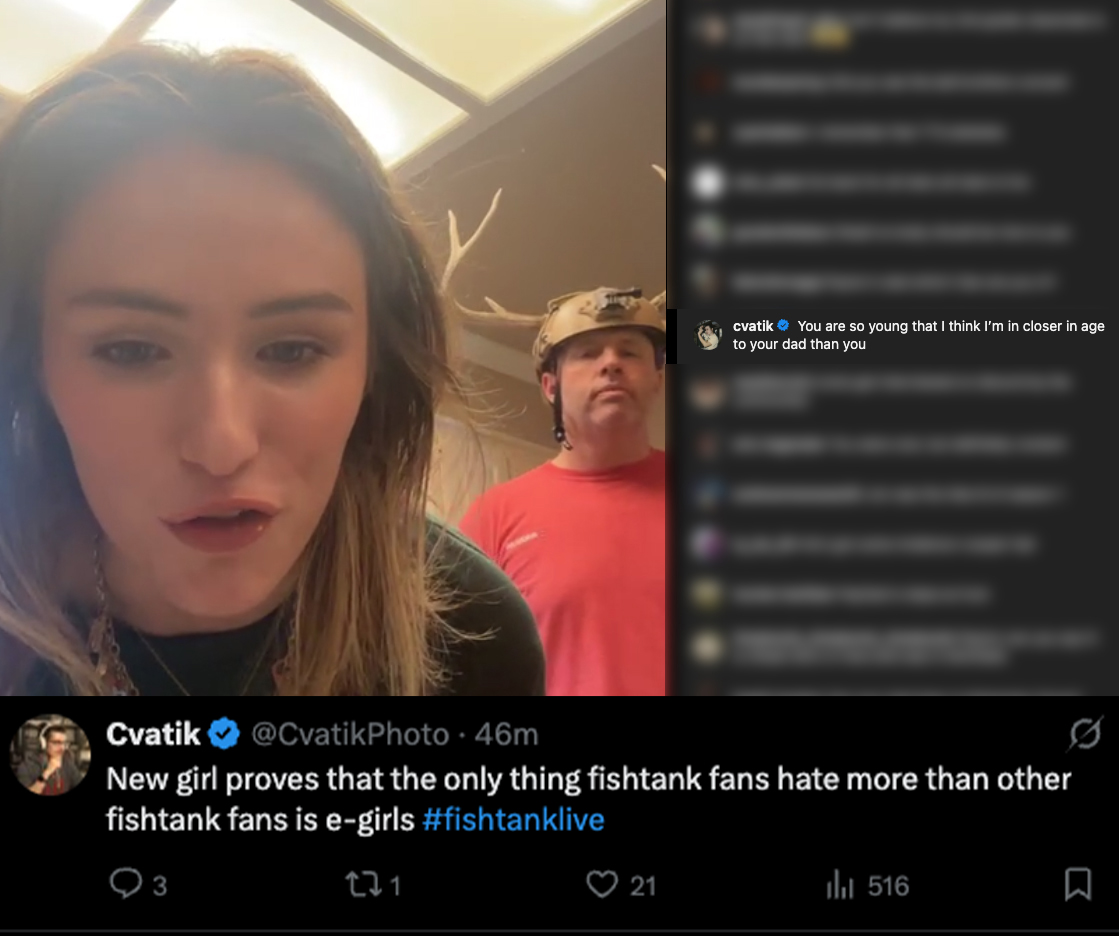Like the tweet using the heart icon
Viewport: 1119px width, 936px height.
[x=602, y=884]
